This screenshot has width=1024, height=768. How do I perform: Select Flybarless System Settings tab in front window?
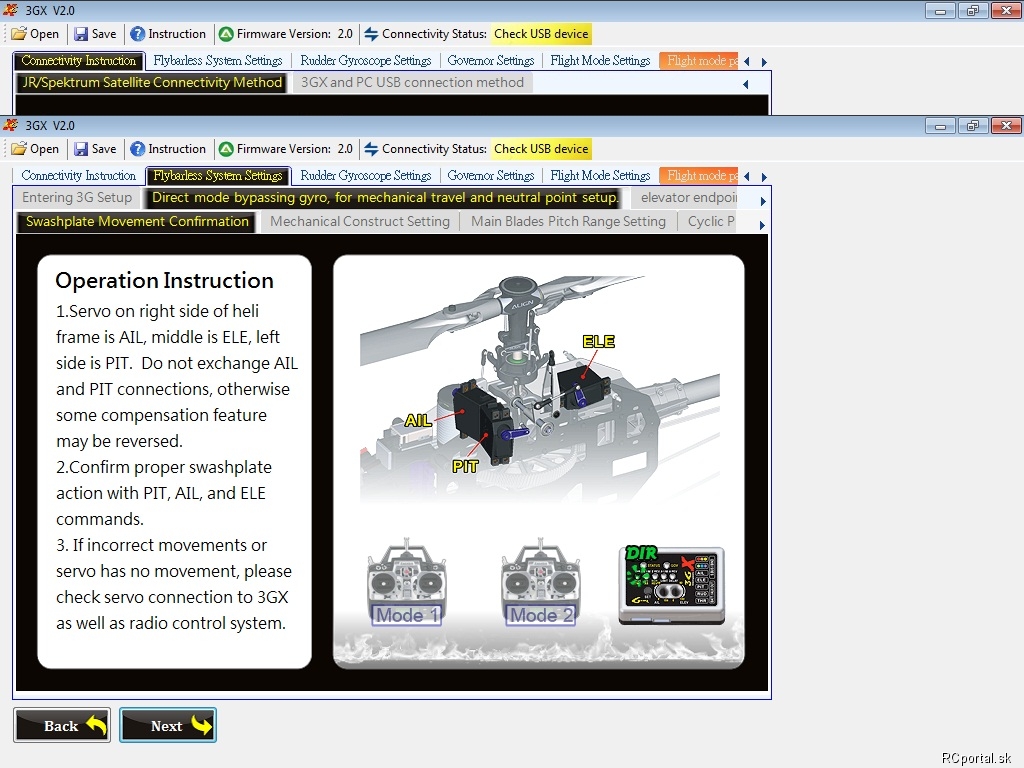coord(218,176)
